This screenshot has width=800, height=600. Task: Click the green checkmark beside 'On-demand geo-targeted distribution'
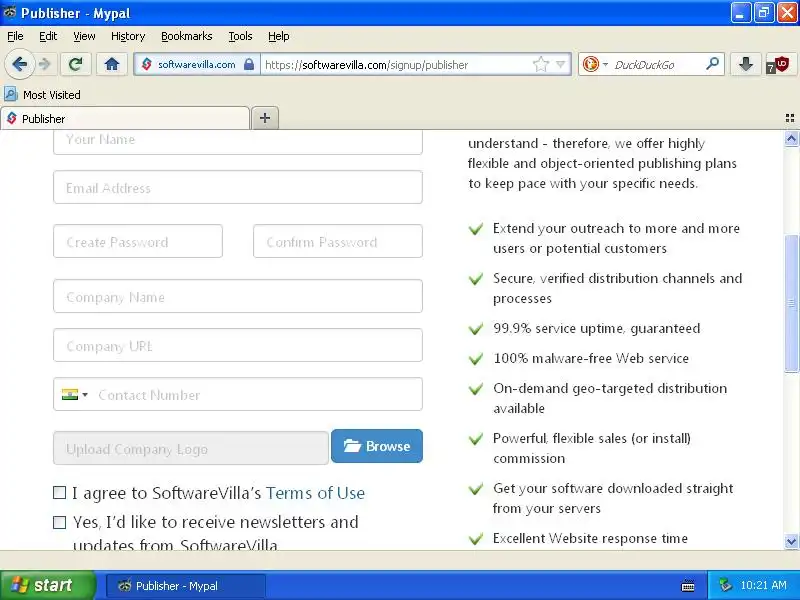point(476,389)
